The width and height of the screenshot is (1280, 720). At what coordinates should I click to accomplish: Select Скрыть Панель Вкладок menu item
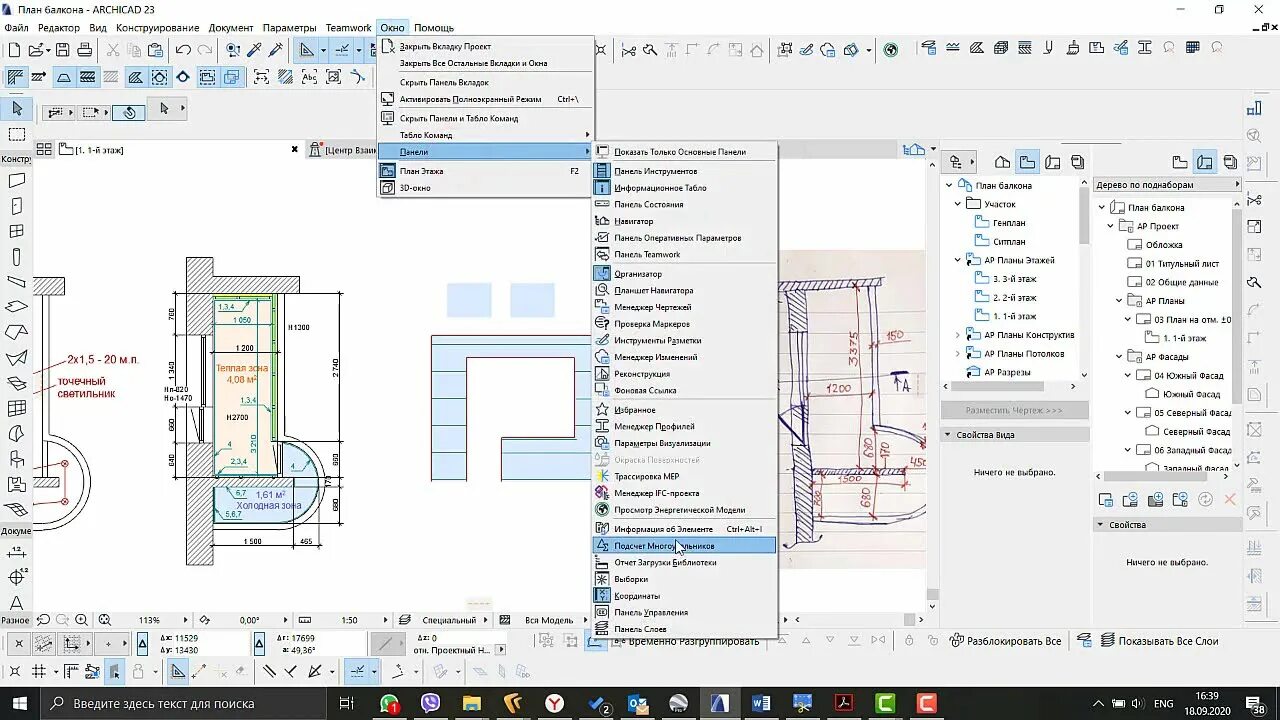coord(486,83)
